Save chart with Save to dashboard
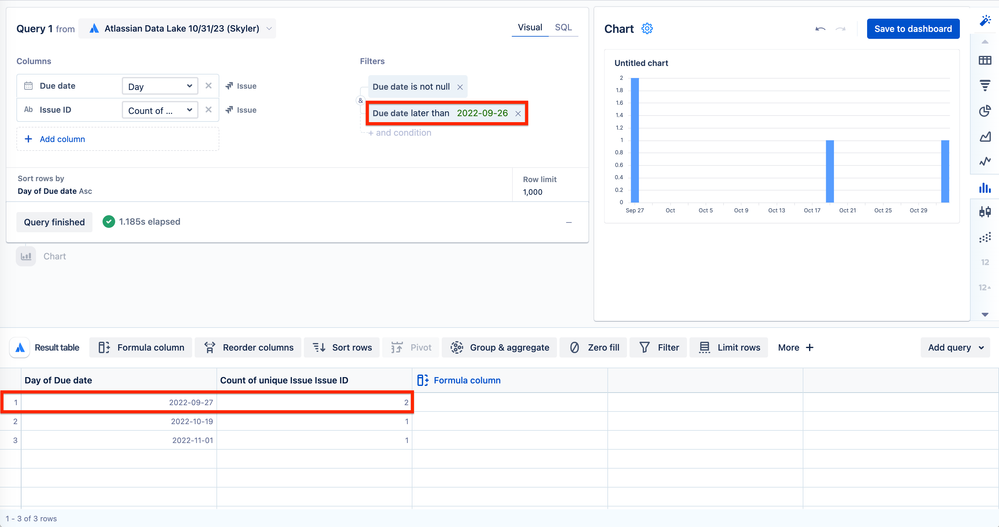The height and width of the screenshot is (527, 999). [913, 29]
